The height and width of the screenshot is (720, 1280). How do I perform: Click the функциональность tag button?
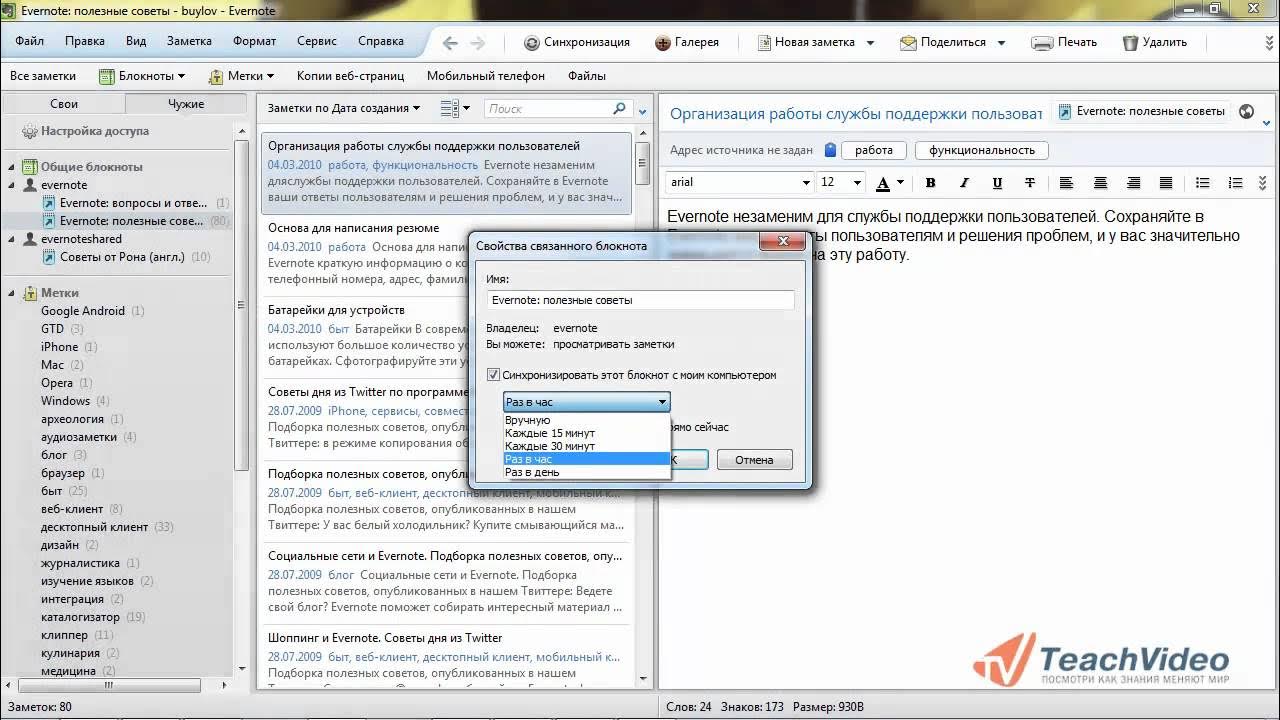(982, 150)
